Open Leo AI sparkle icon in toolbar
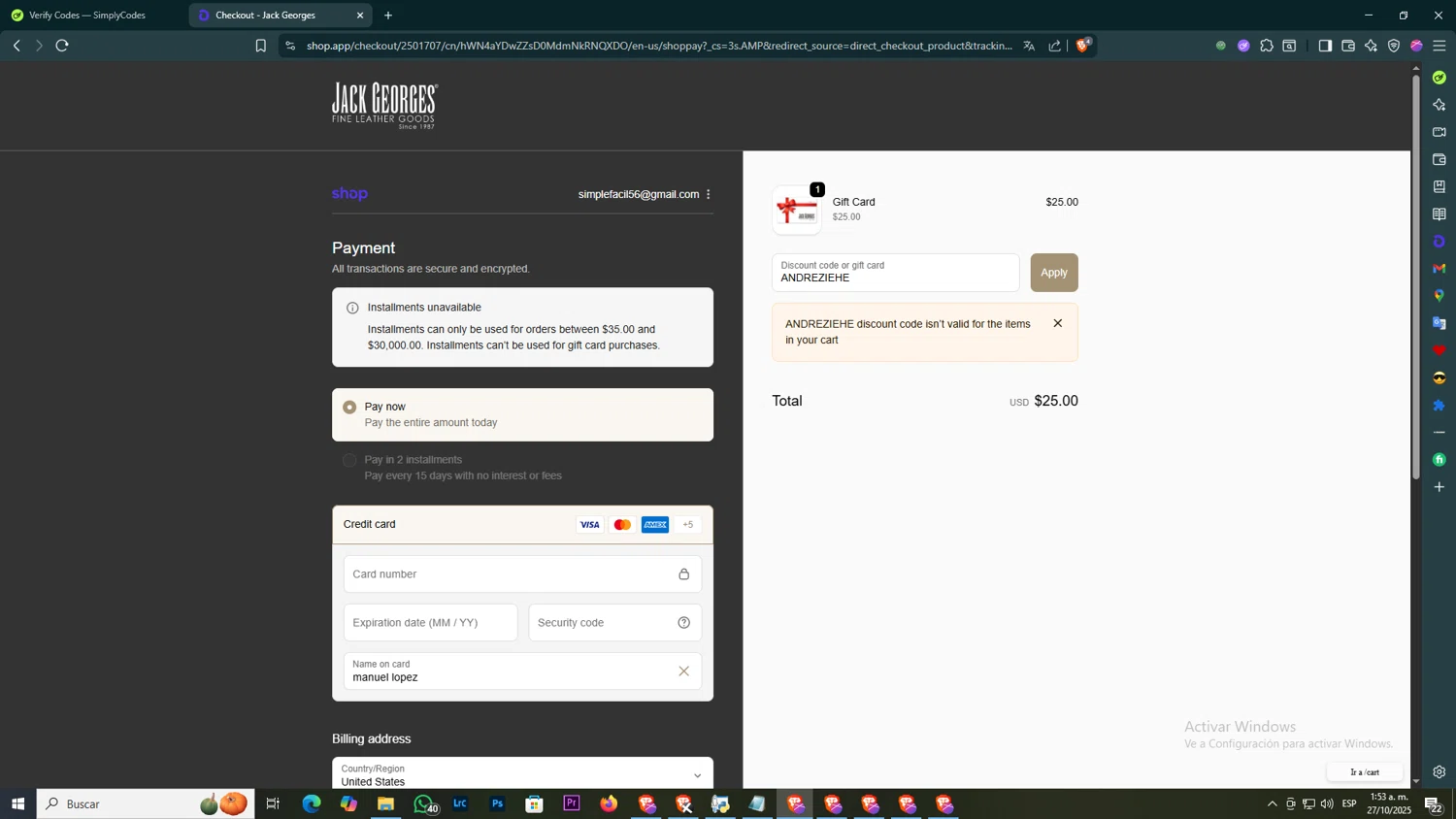Viewport: 1456px width, 819px height. pos(1371,46)
